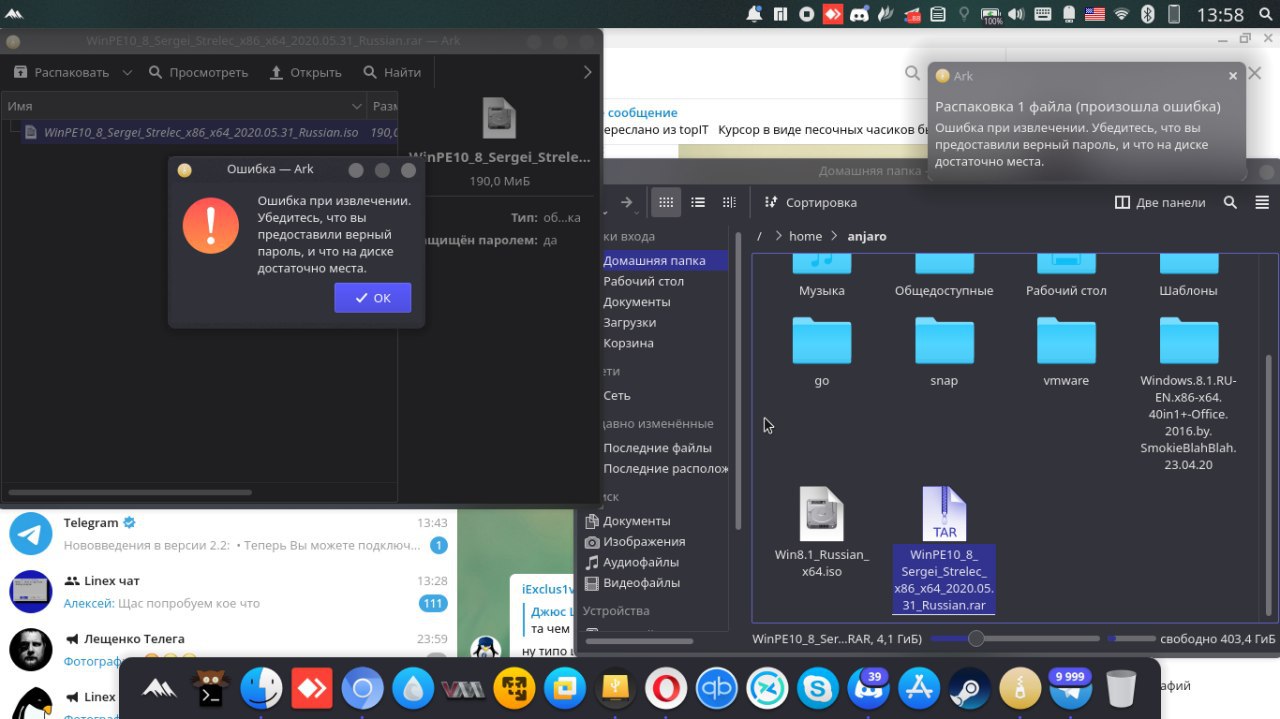Click the search magnifier in Telegram header
1280x719 pixels.
pyautogui.click(x=912, y=73)
